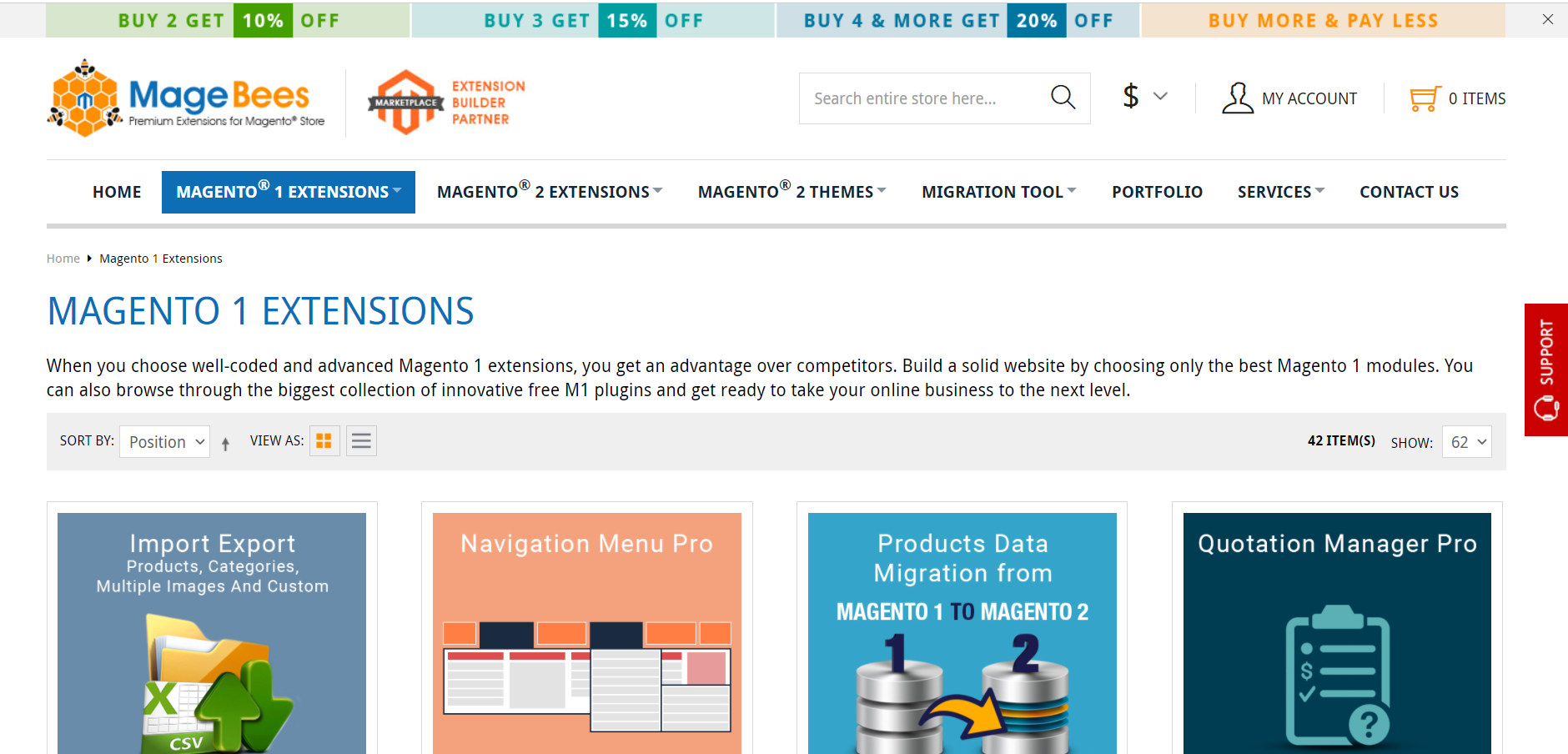The width and height of the screenshot is (1568, 754).
Task: Click the MAGENTO 1 EXTENSIONS page heading
Action: click(260, 311)
